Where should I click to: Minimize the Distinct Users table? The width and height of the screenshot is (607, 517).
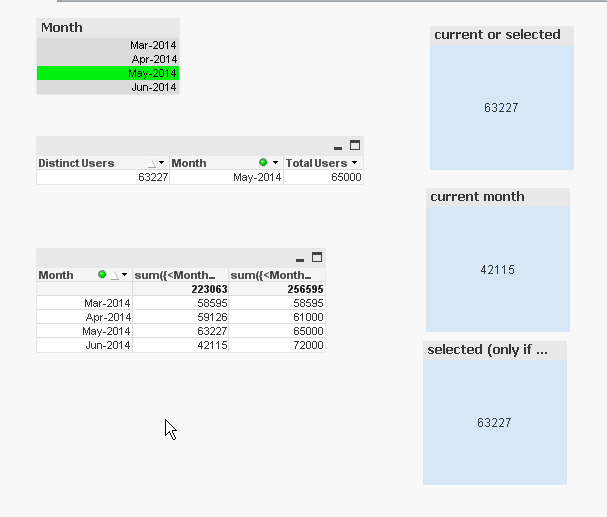[338, 147]
